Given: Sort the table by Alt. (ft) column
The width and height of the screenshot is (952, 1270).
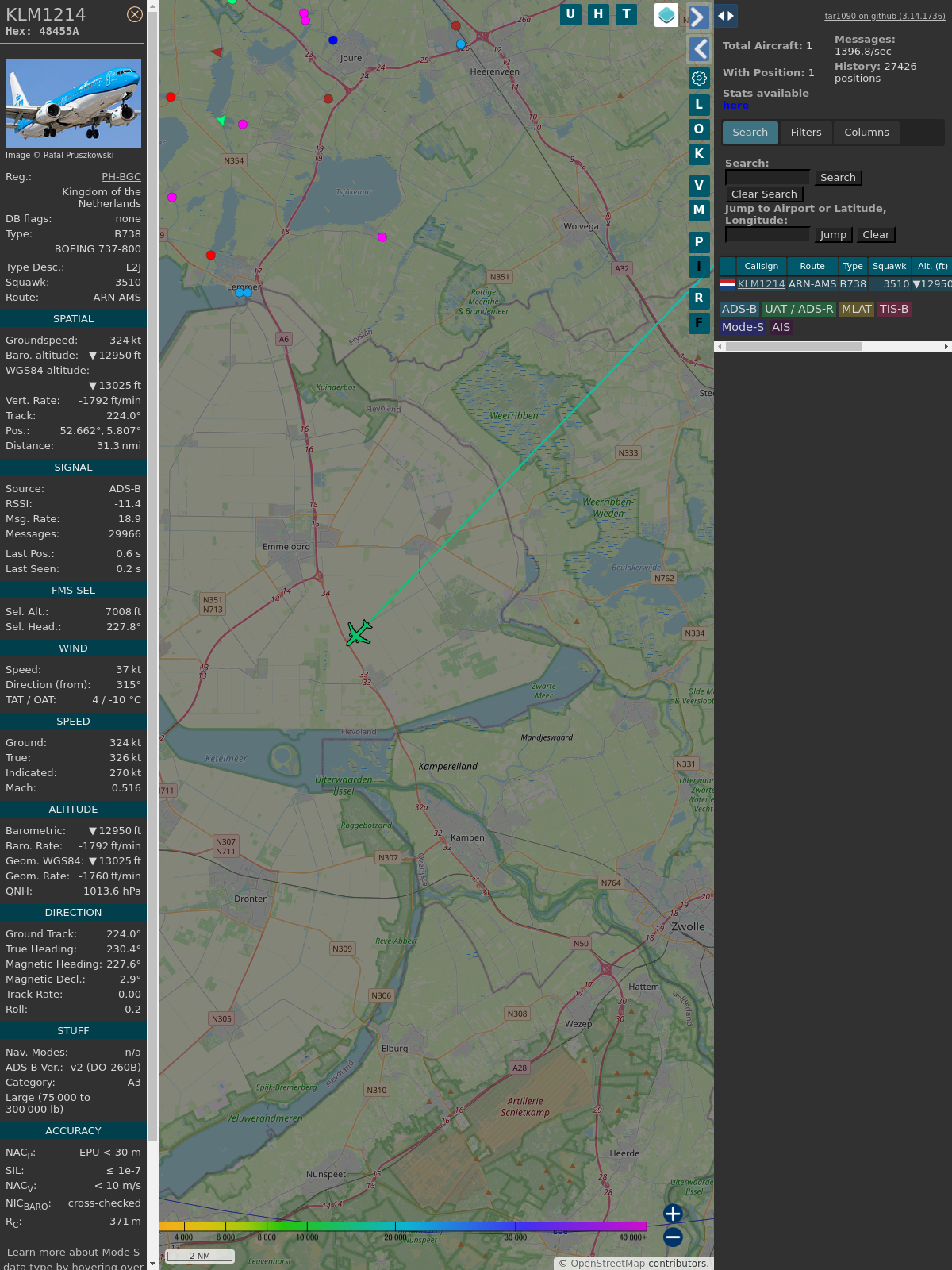Looking at the screenshot, I should (x=933, y=267).
